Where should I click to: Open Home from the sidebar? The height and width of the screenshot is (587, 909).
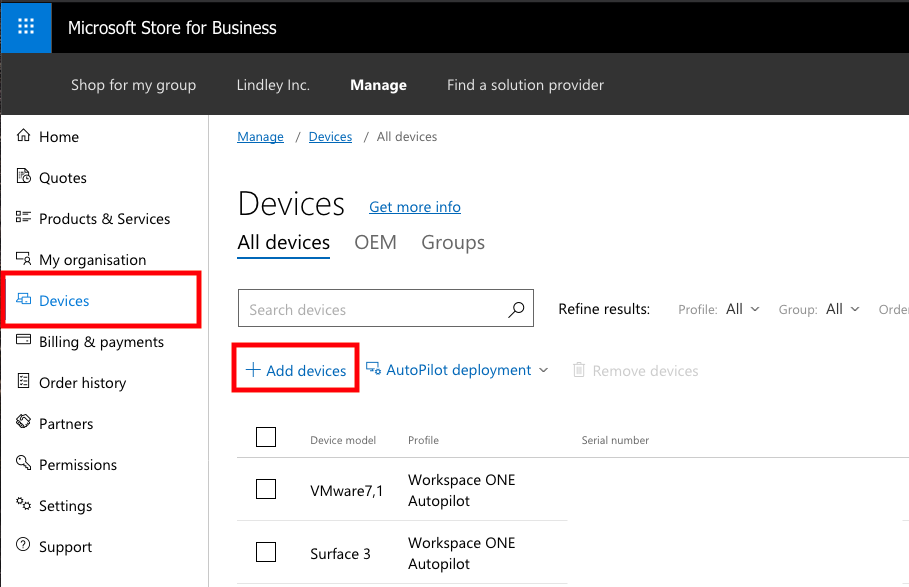pyautogui.click(x=59, y=137)
